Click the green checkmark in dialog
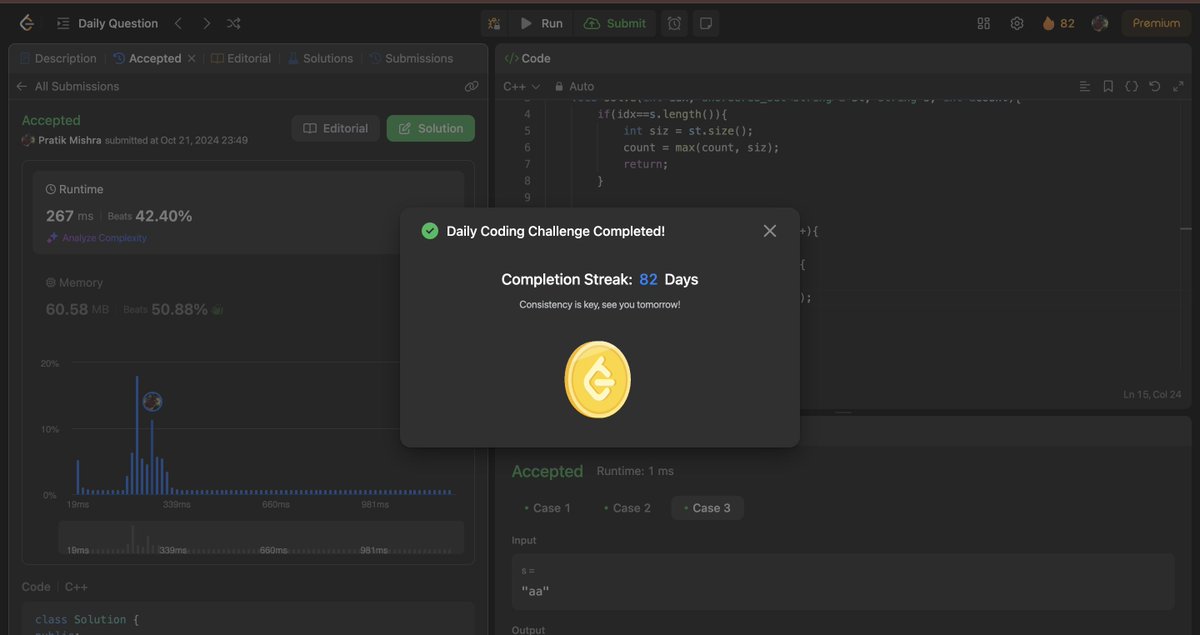This screenshot has width=1200, height=635. (x=430, y=231)
